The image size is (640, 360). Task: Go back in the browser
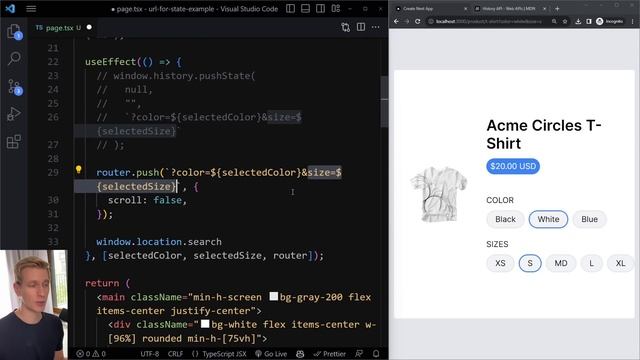click(x=396, y=21)
